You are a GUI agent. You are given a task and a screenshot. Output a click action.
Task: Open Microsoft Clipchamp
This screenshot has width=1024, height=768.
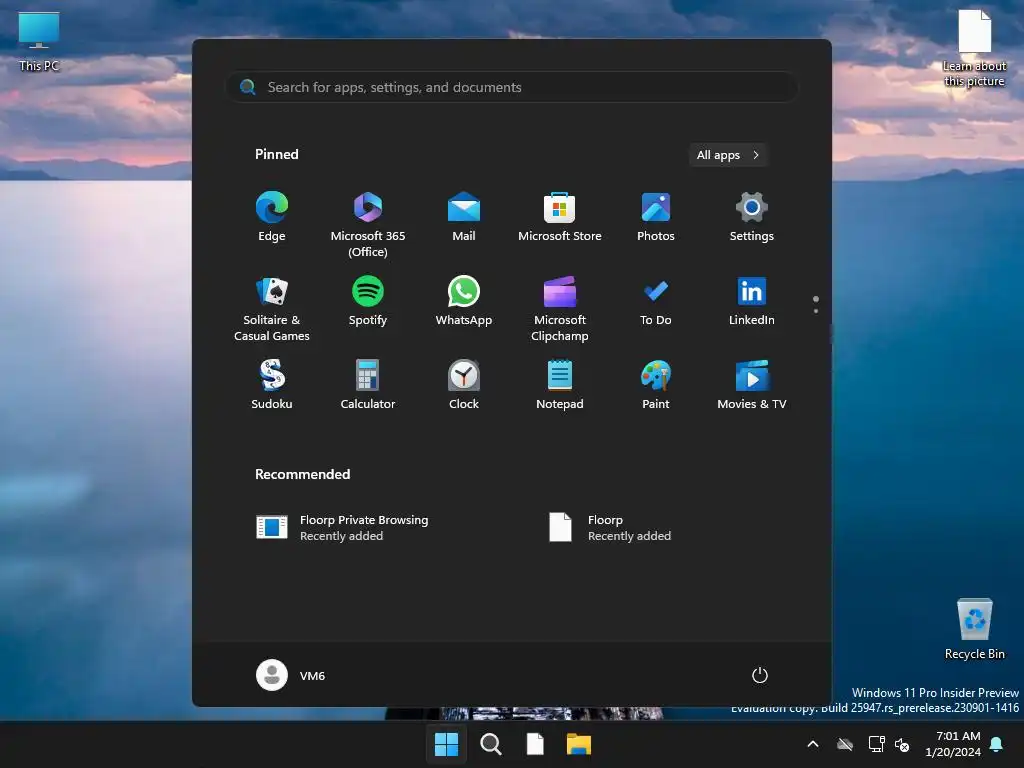click(x=560, y=308)
